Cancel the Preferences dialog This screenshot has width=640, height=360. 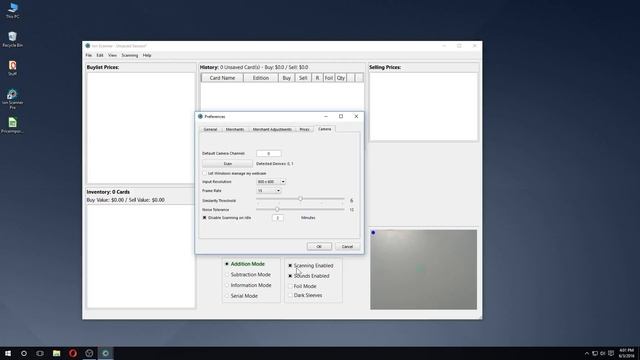pos(347,247)
